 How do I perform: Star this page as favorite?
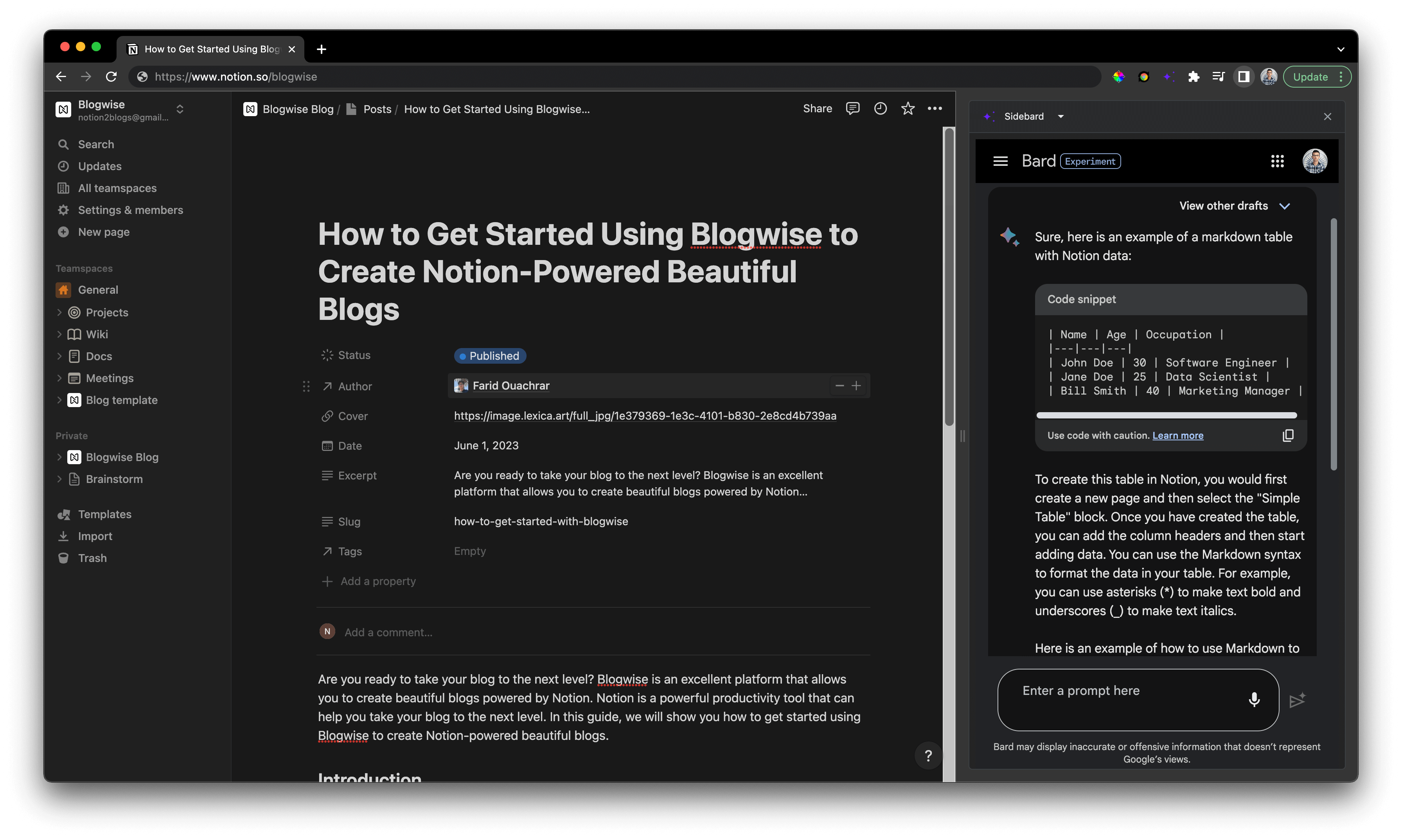908,109
